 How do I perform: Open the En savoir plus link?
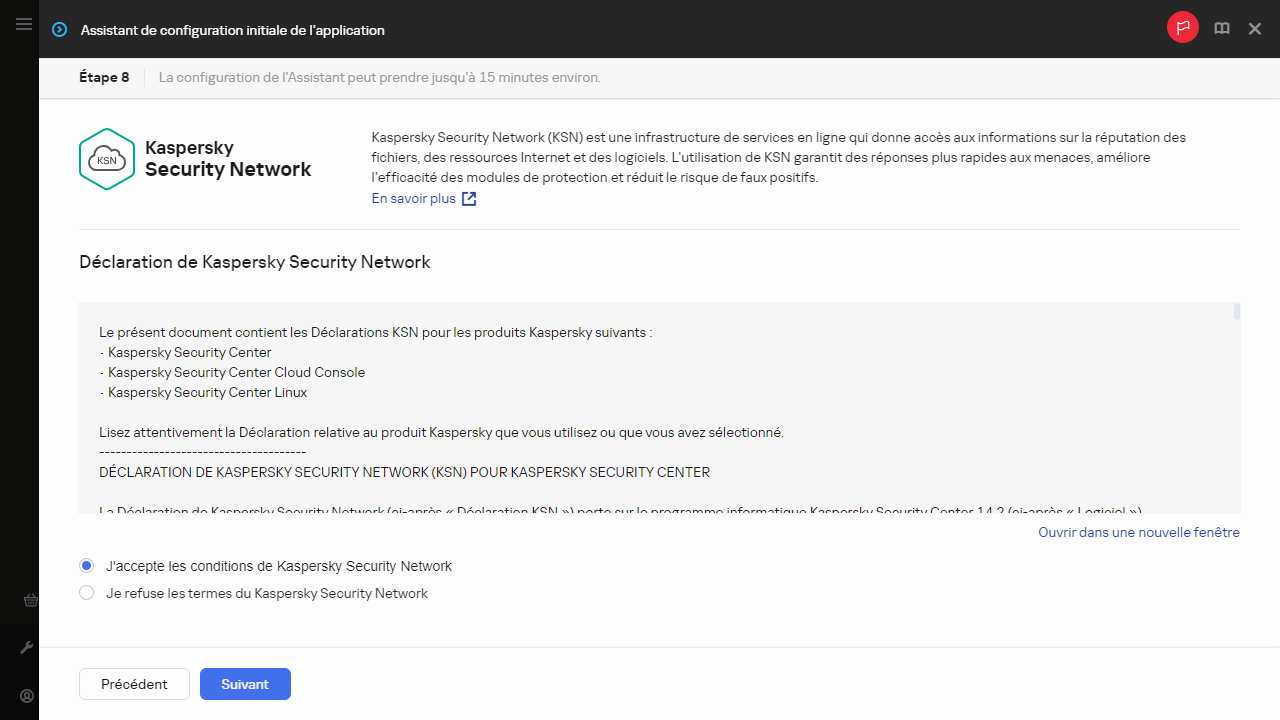[x=413, y=199]
